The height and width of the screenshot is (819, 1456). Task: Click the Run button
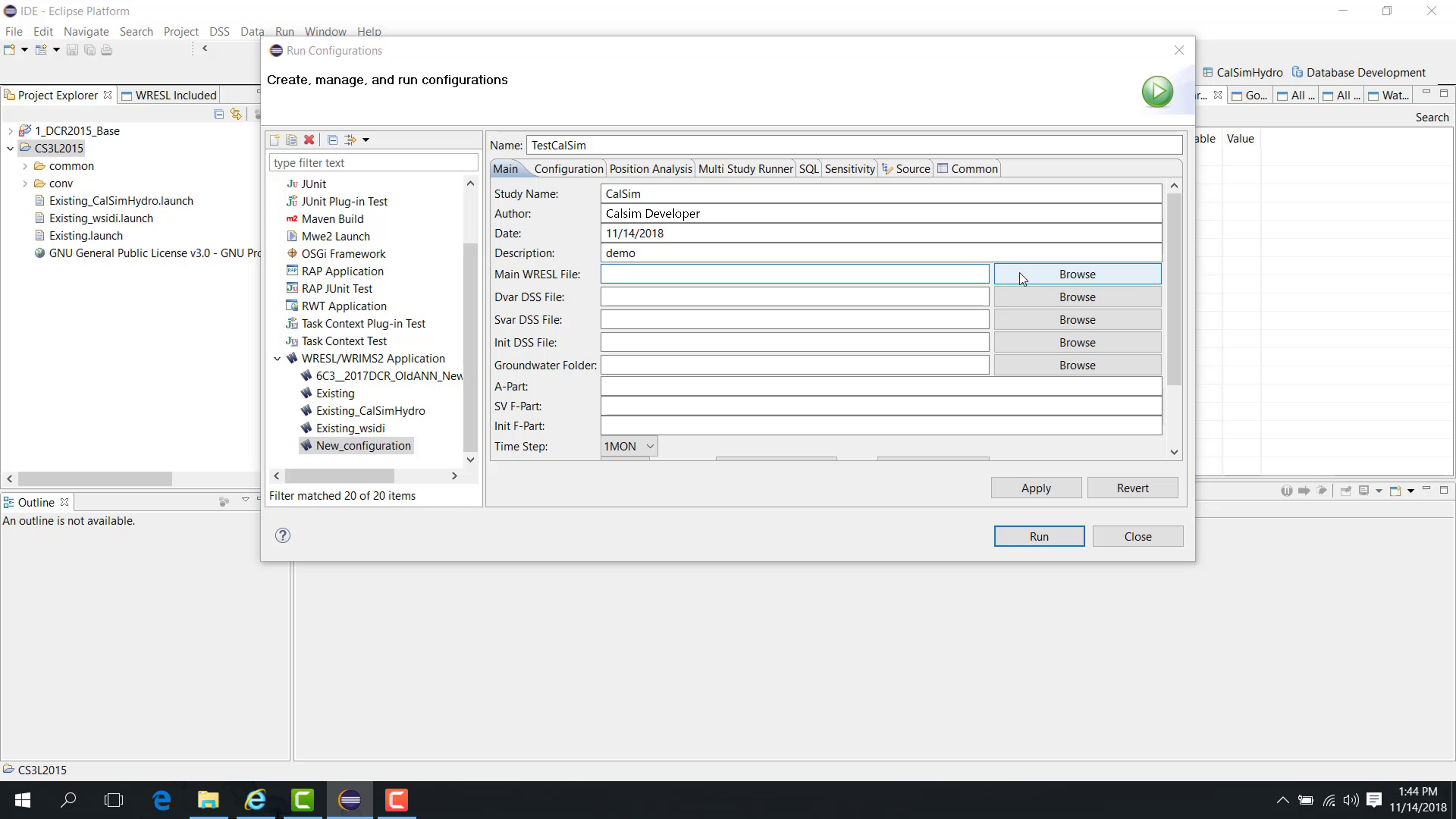(1039, 536)
